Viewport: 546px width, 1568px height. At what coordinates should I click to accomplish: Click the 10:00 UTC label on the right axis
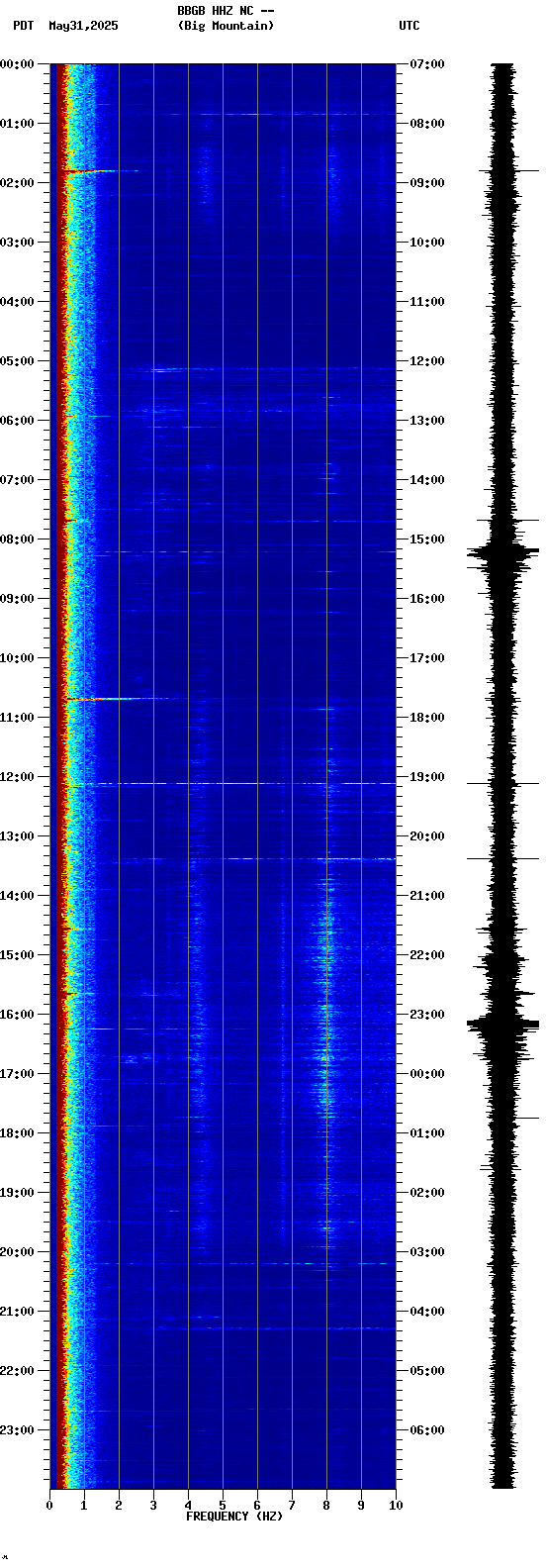(x=427, y=243)
